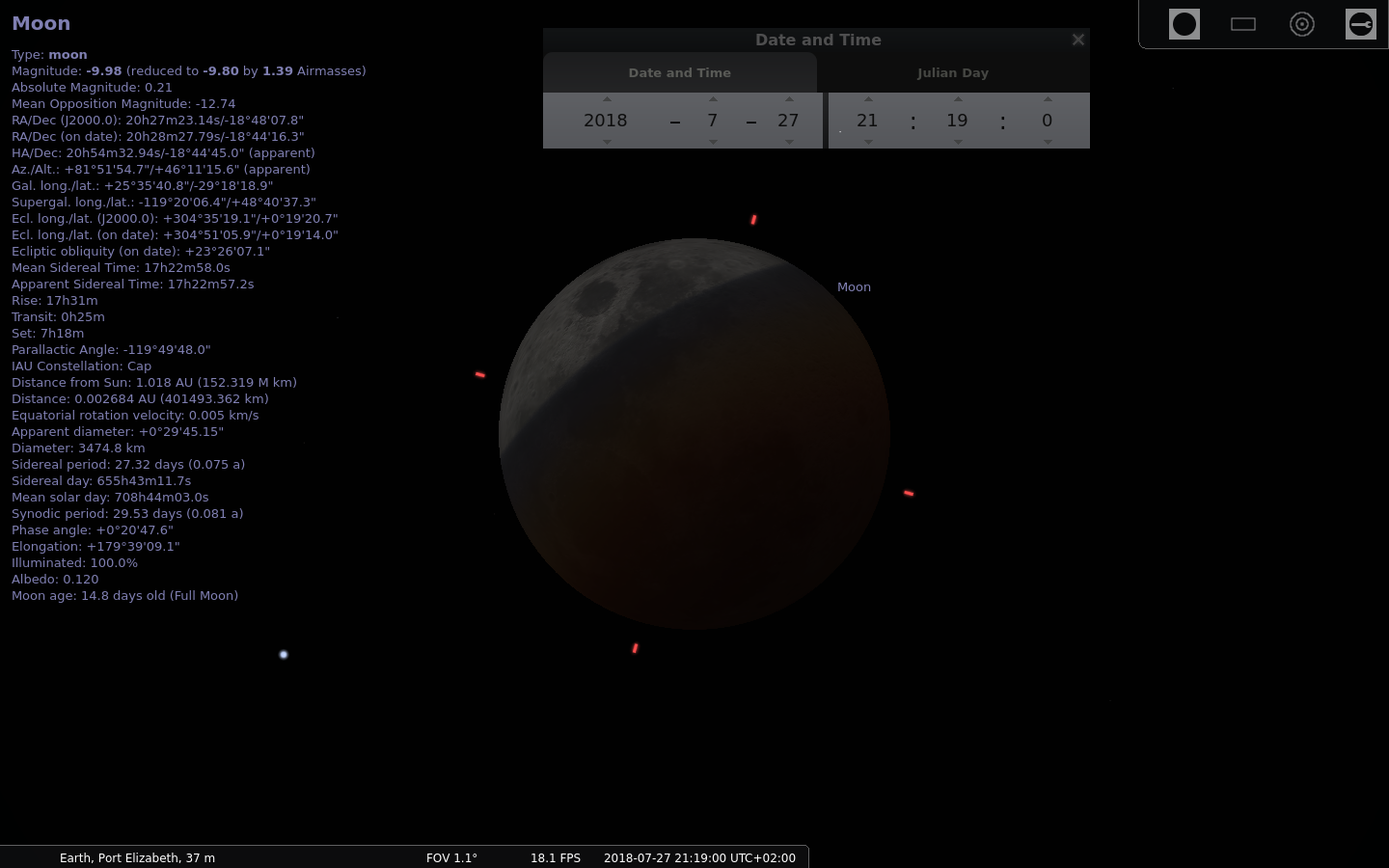The height and width of the screenshot is (868, 1389).
Task: Toggle the ocular view icon
Action: click(x=1185, y=24)
